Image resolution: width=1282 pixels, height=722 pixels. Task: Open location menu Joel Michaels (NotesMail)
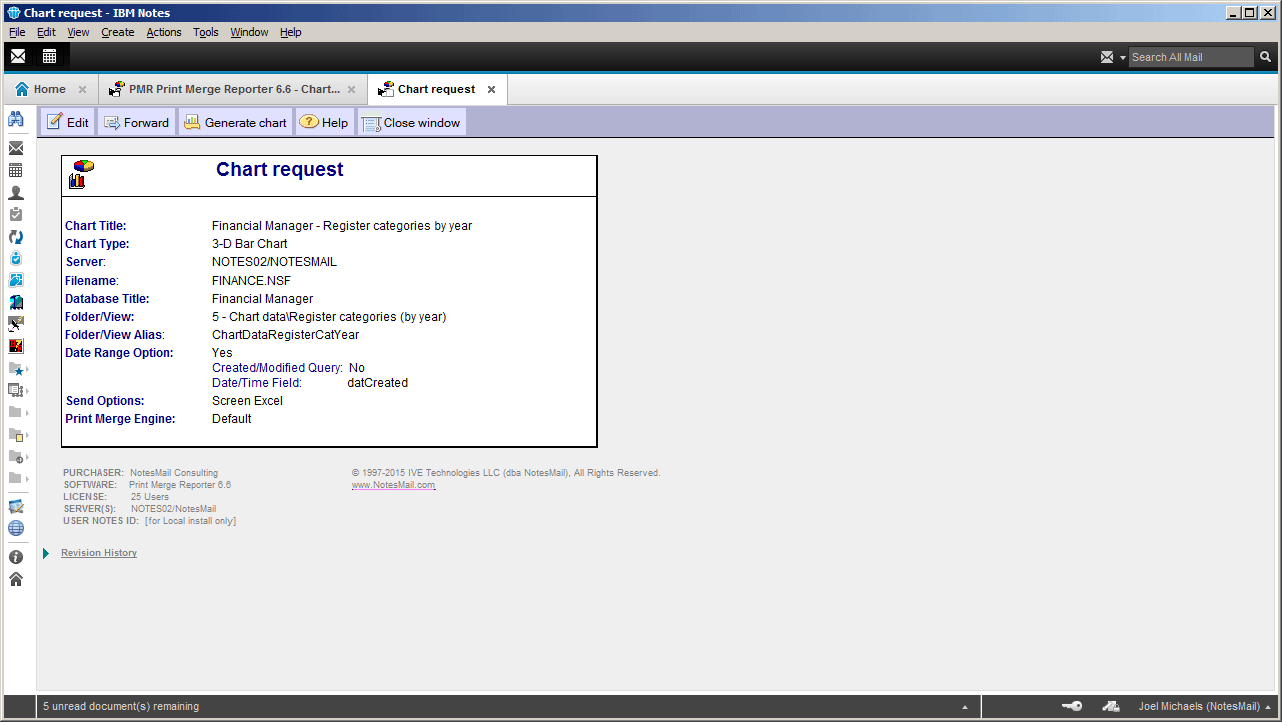[1199, 706]
